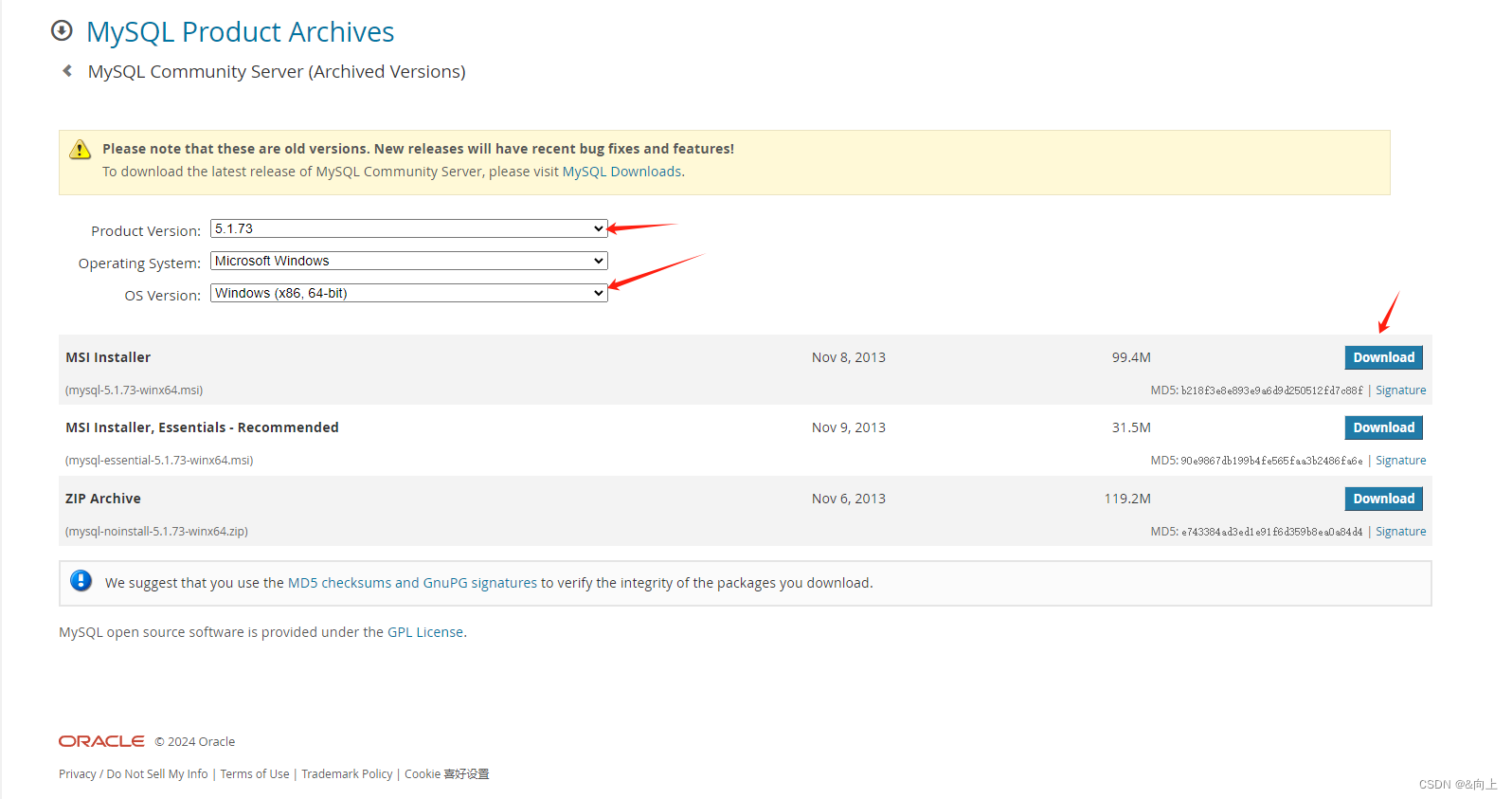The image size is (1512, 799).
Task: Click the Product Version label
Action: [146, 231]
